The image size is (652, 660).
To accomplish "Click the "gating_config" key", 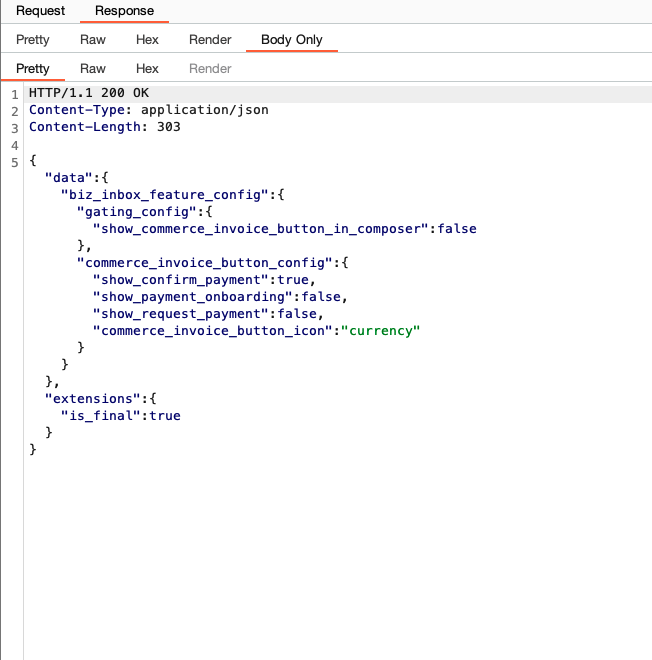I will (136, 212).
